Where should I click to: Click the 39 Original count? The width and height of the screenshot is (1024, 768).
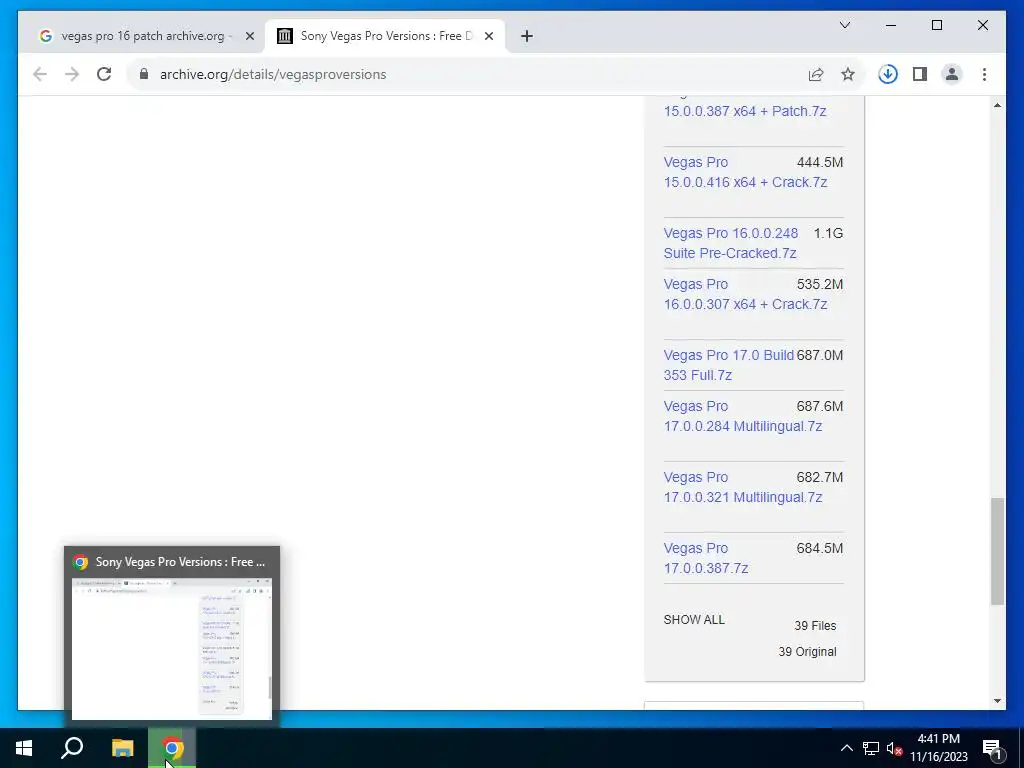pos(807,652)
